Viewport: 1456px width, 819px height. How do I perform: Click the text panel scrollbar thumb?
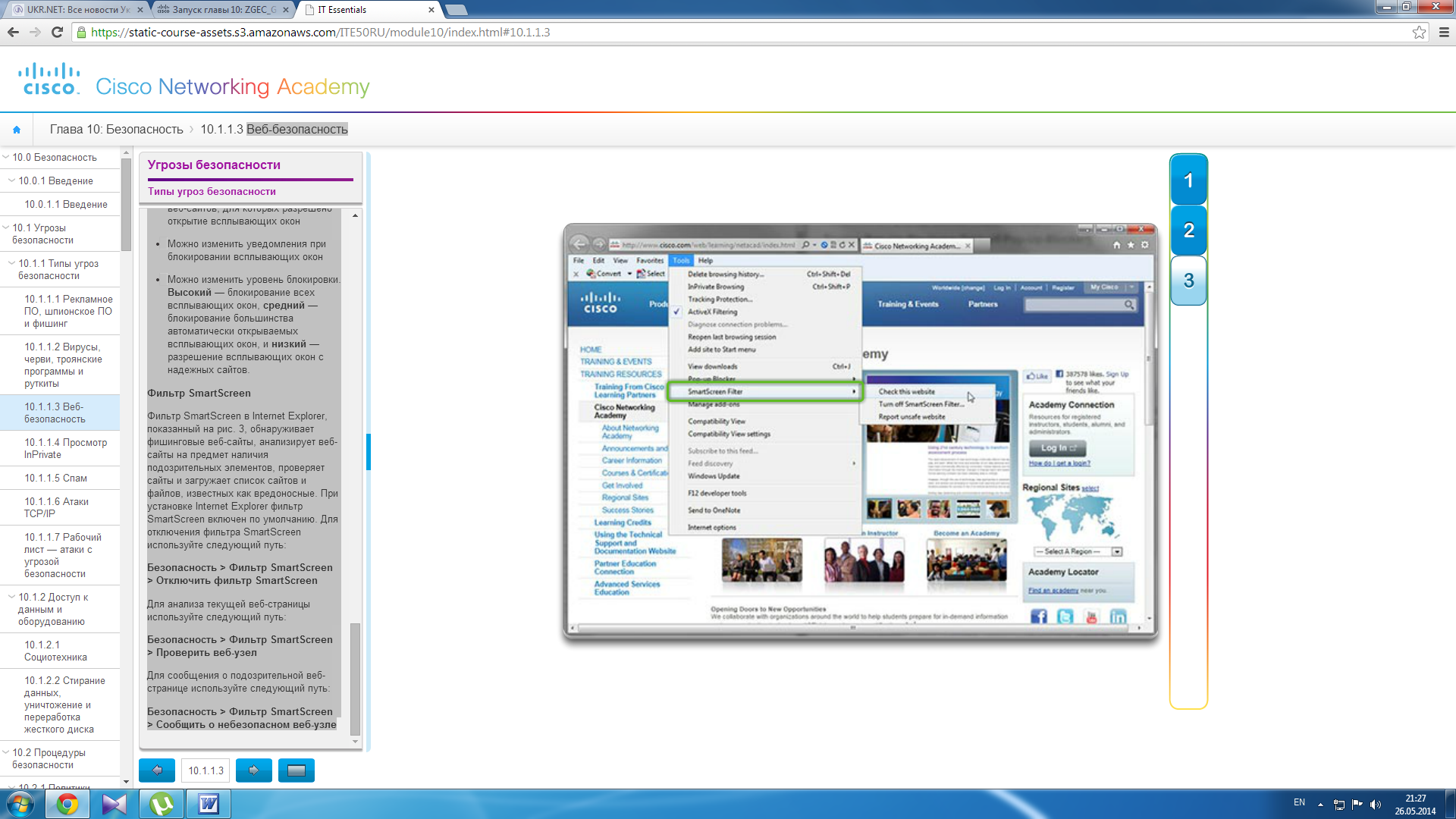(355, 679)
